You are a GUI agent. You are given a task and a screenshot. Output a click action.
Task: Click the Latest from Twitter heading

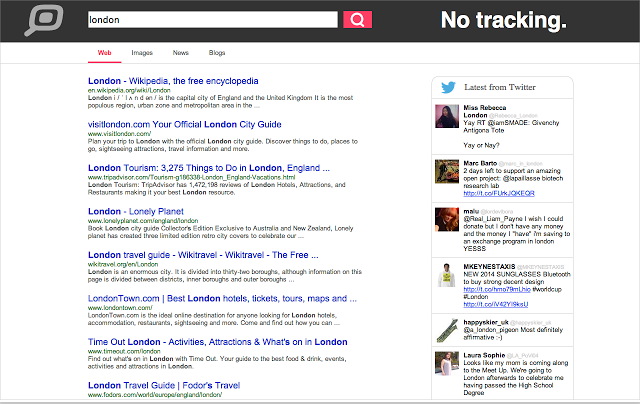click(500, 87)
